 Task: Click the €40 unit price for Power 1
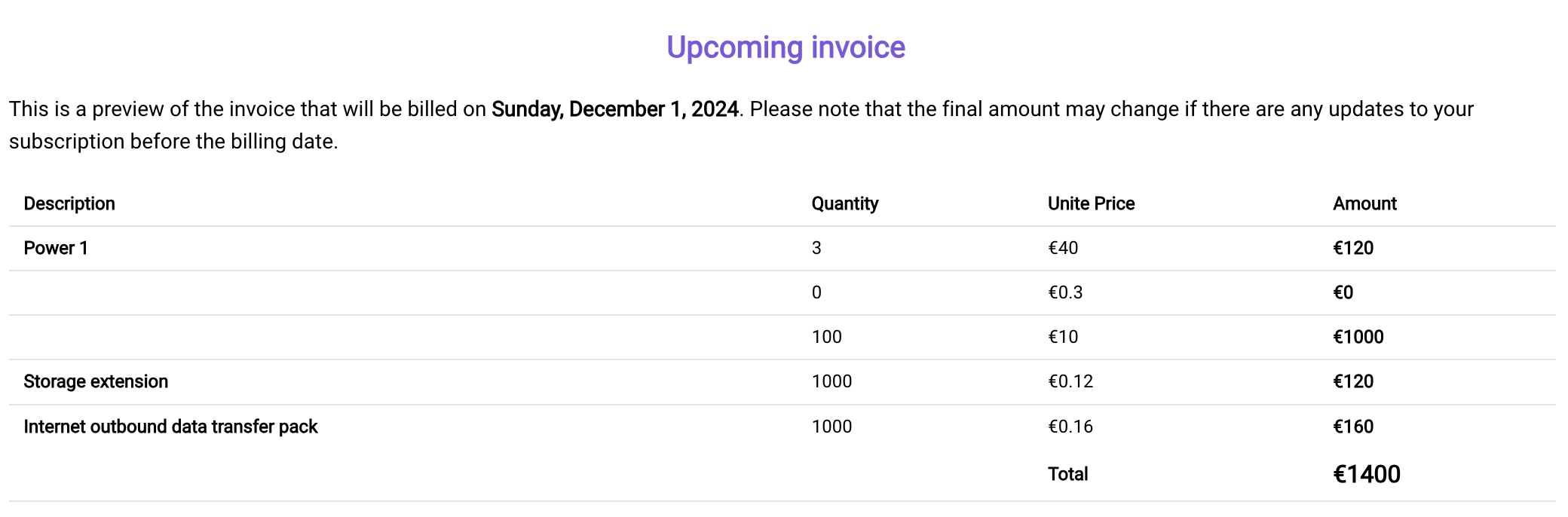tap(1063, 248)
